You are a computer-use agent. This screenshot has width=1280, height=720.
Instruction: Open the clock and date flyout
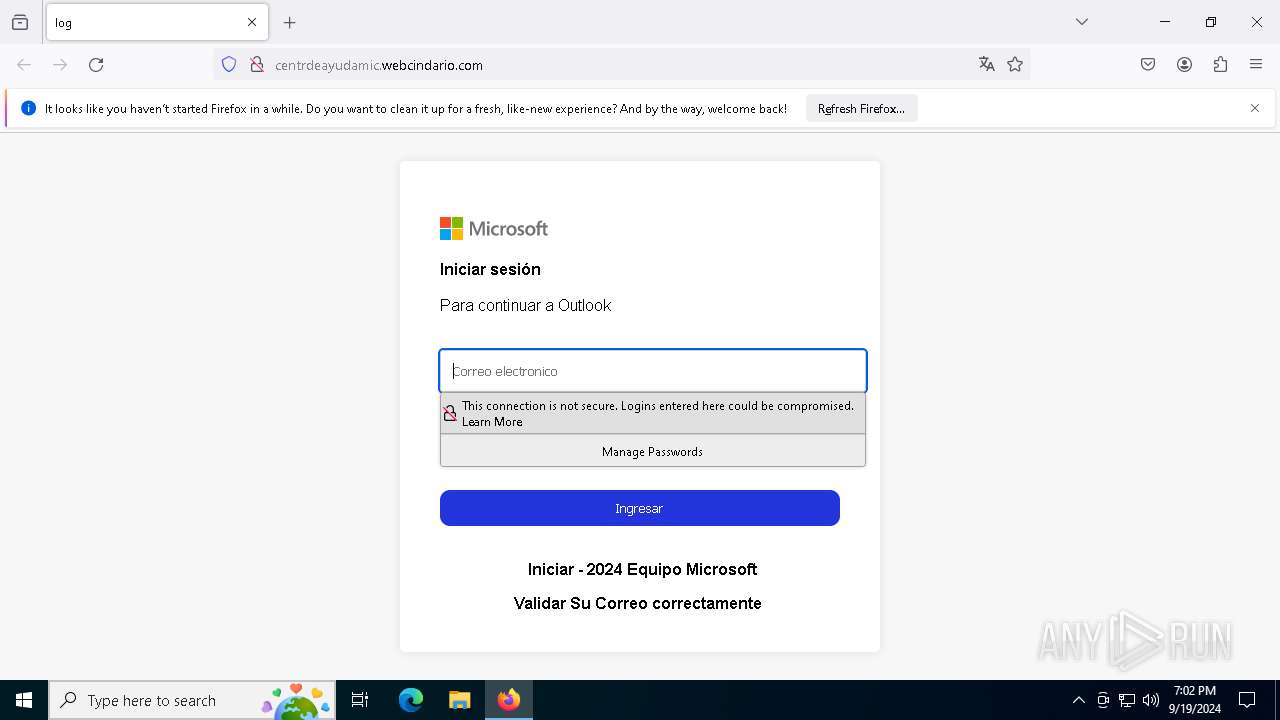[x=1194, y=700]
